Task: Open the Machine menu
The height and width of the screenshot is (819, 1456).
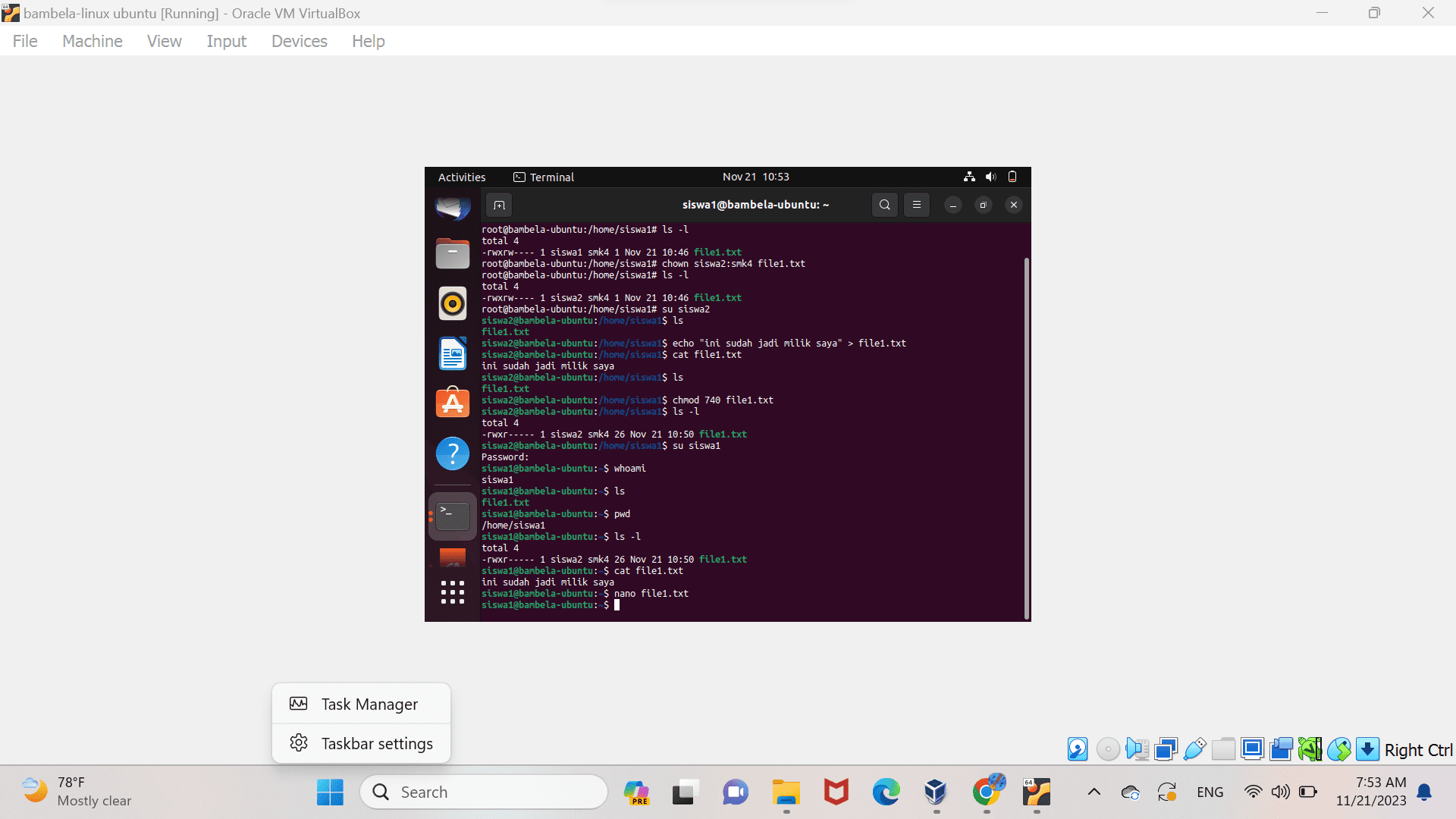Action: pyautogui.click(x=93, y=41)
